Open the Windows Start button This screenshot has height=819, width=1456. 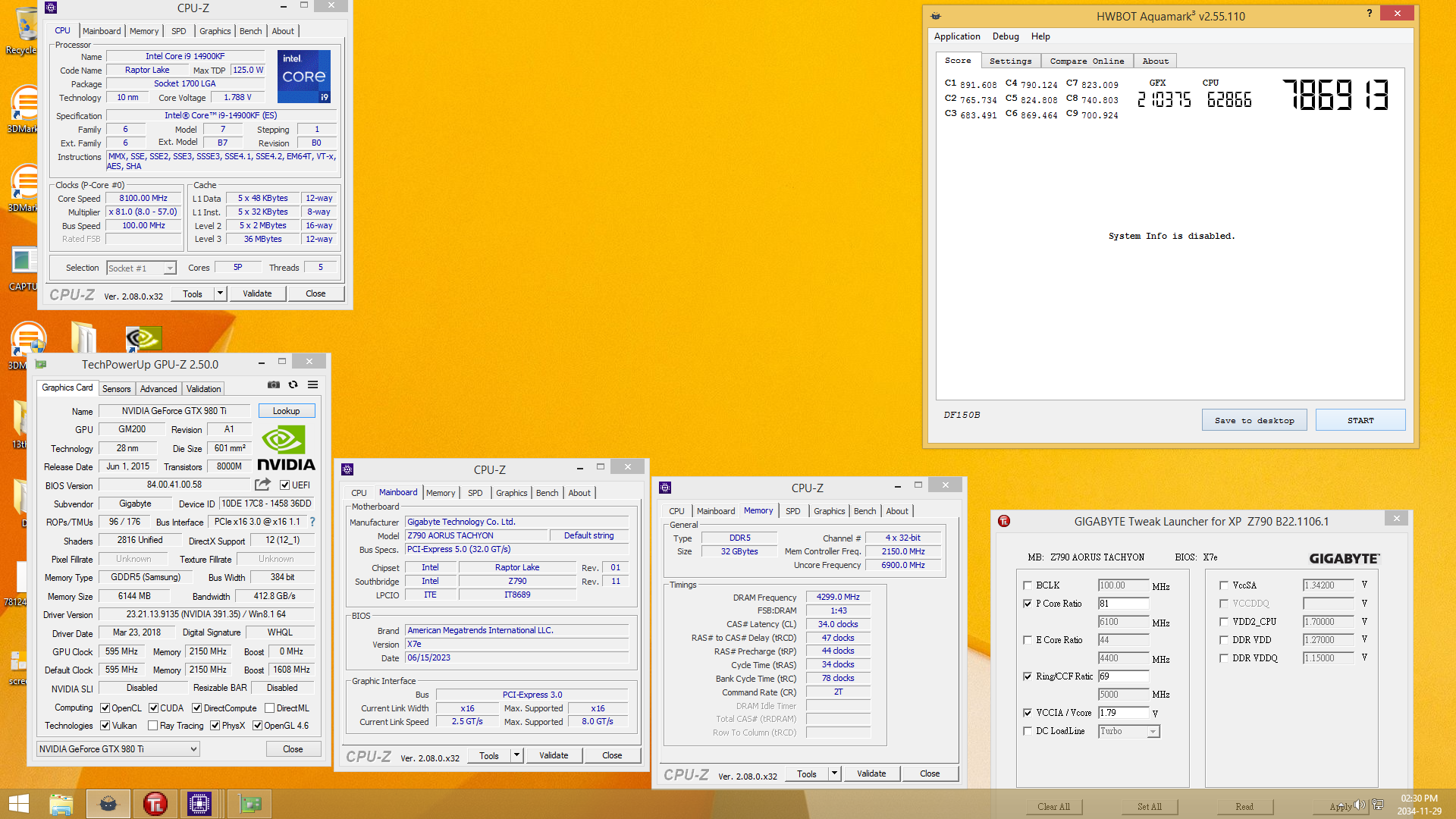[x=19, y=804]
